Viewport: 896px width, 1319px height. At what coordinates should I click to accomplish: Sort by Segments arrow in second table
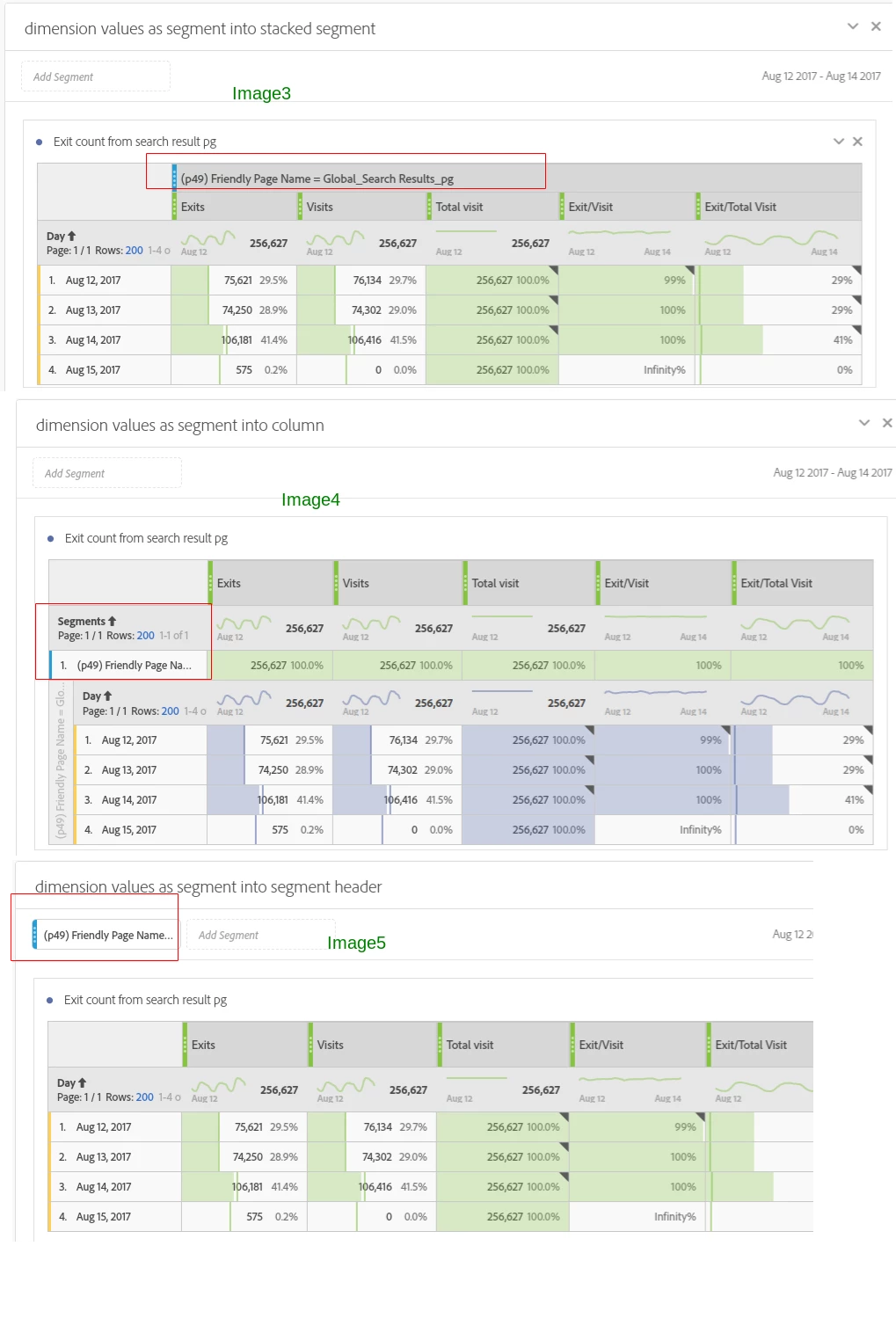pos(112,621)
